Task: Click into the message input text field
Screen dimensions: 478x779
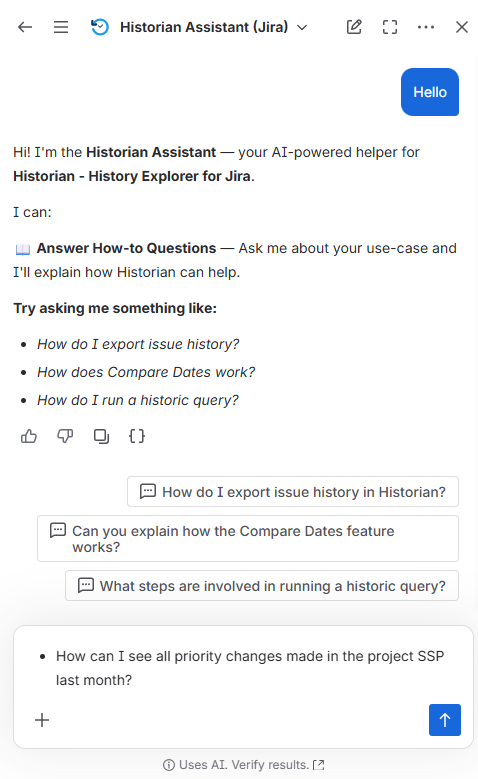Action: [243, 668]
